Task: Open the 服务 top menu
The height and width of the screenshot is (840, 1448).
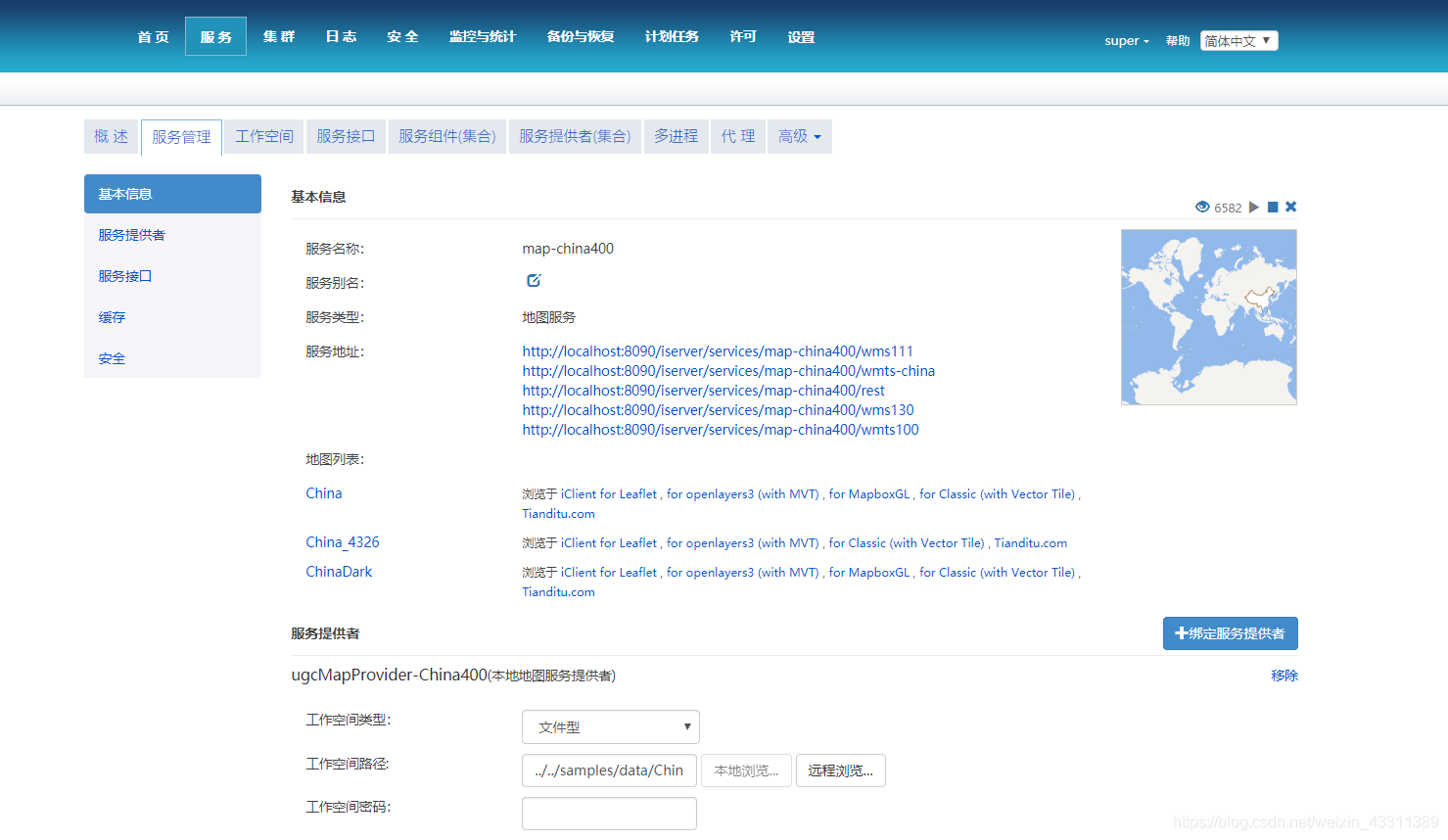Action: (215, 36)
